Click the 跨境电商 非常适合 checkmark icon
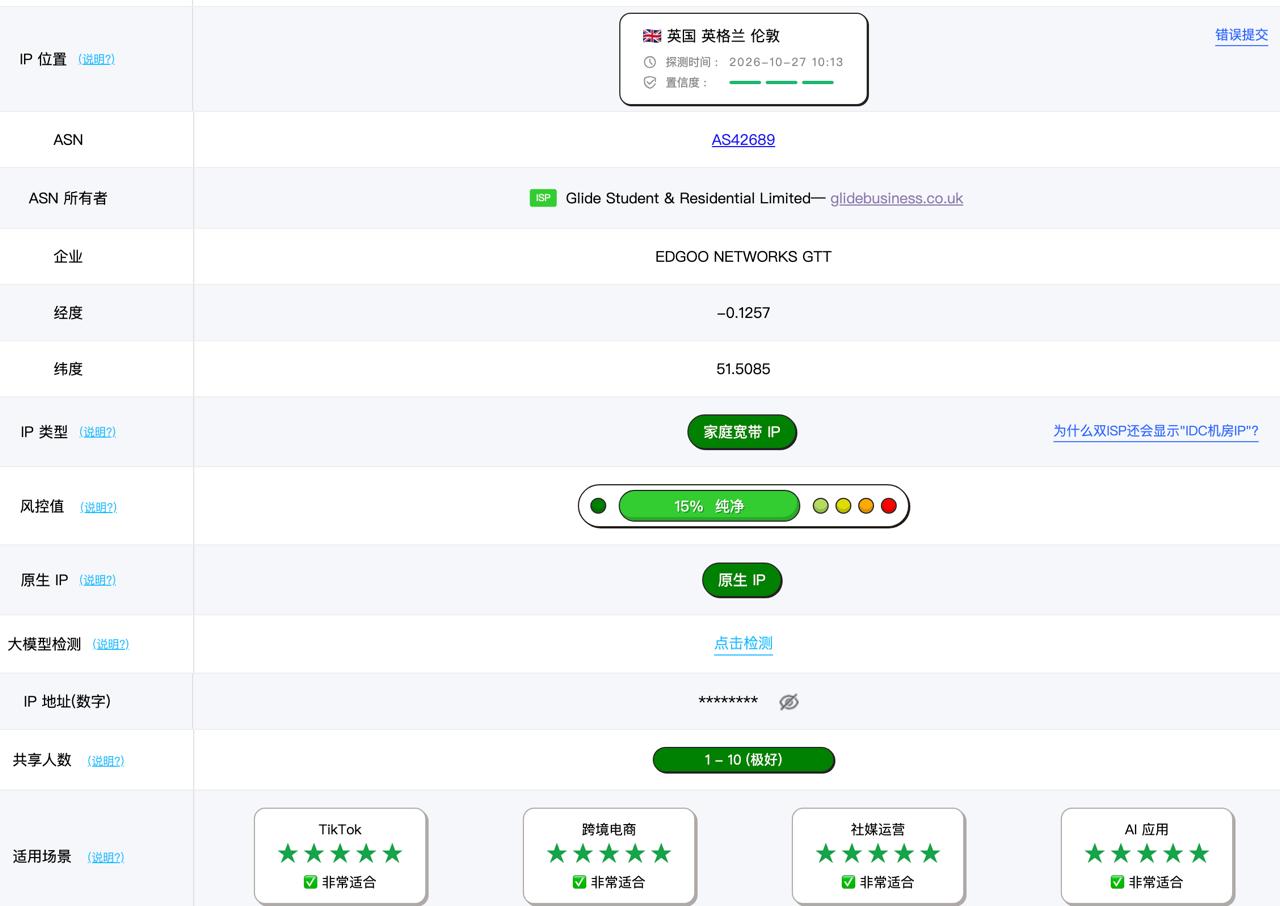This screenshot has height=906, width=1280. coord(579,882)
